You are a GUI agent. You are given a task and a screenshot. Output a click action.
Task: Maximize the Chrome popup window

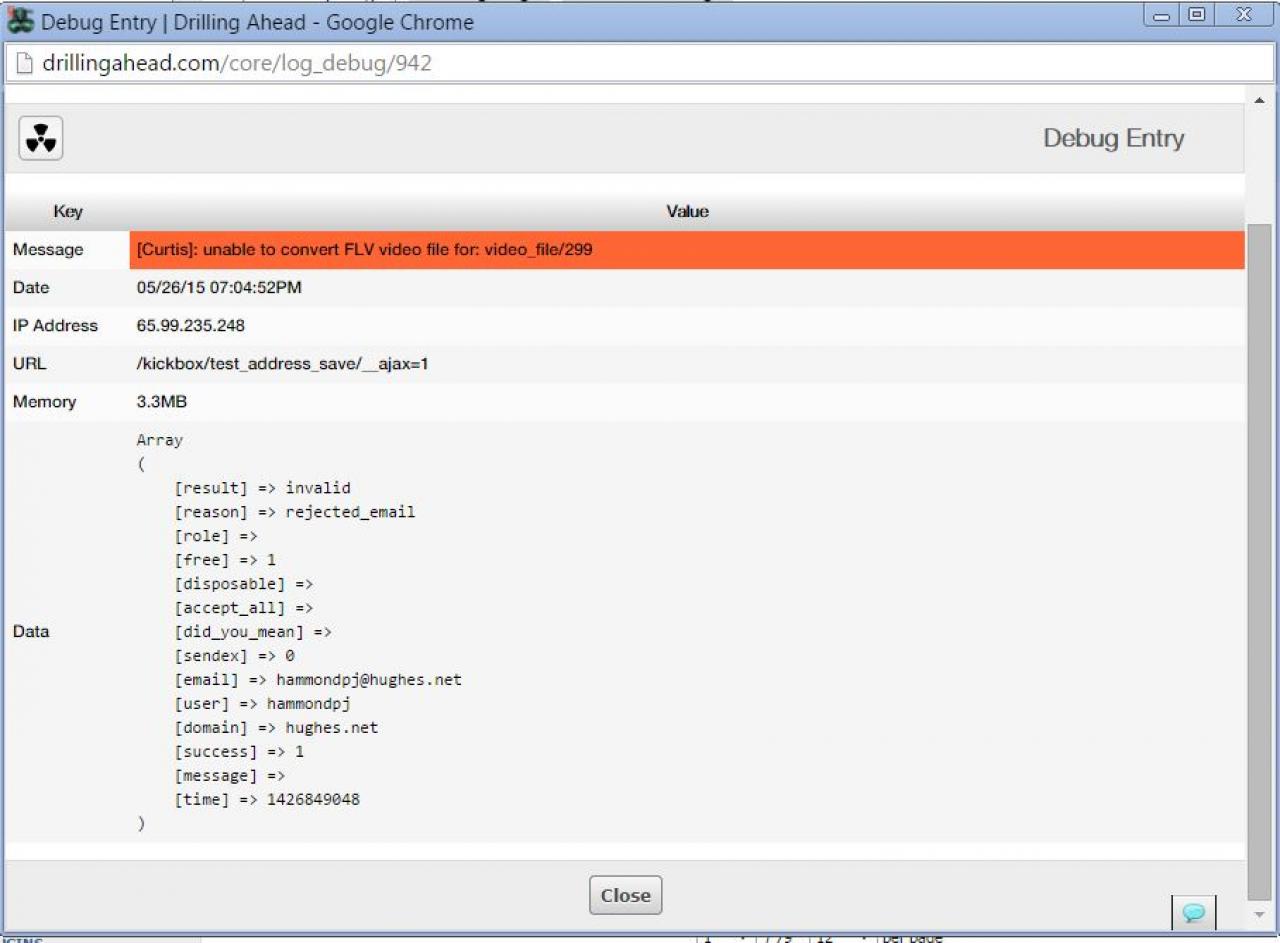pos(1196,15)
